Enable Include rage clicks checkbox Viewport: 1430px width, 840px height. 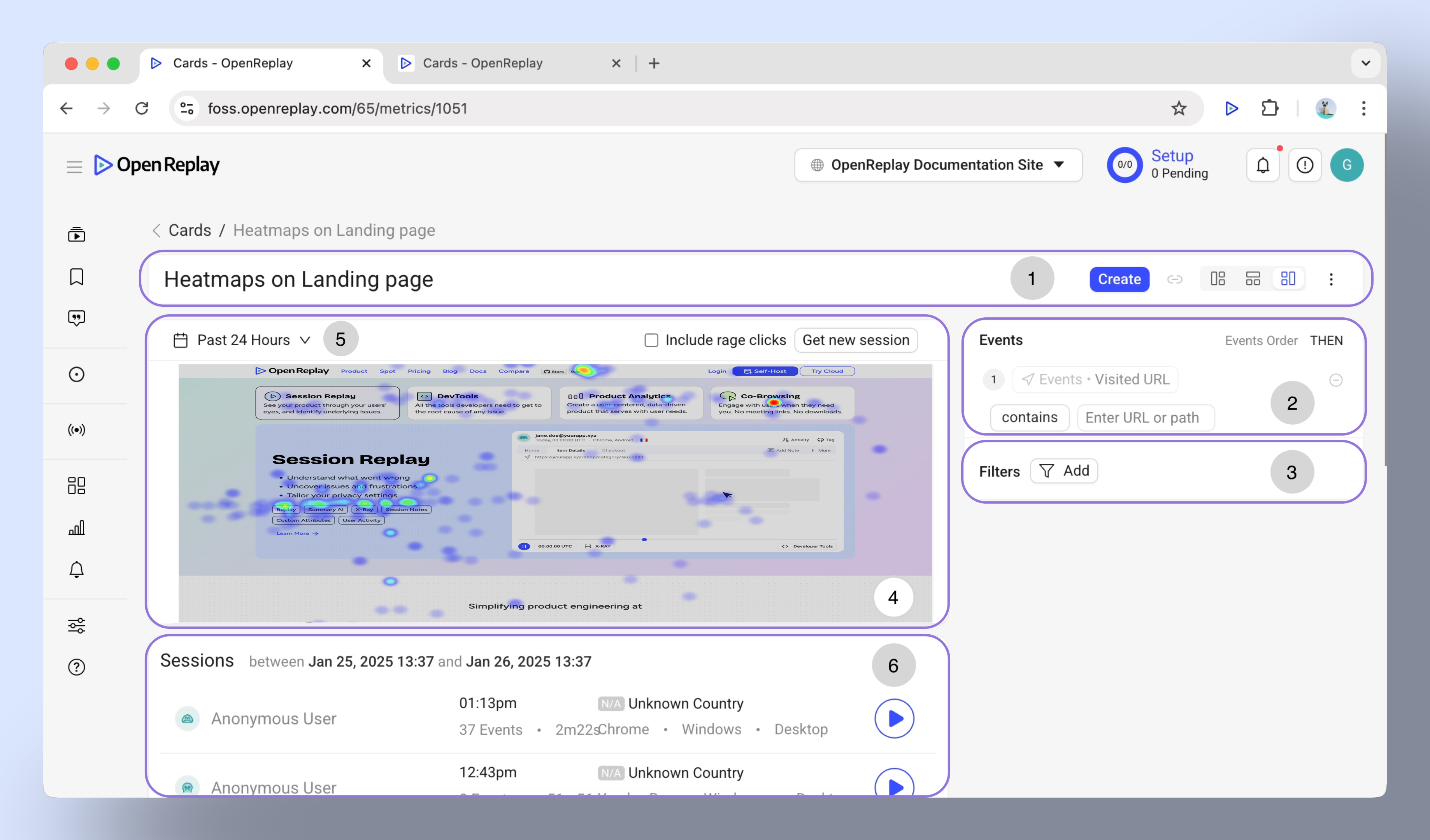point(651,340)
